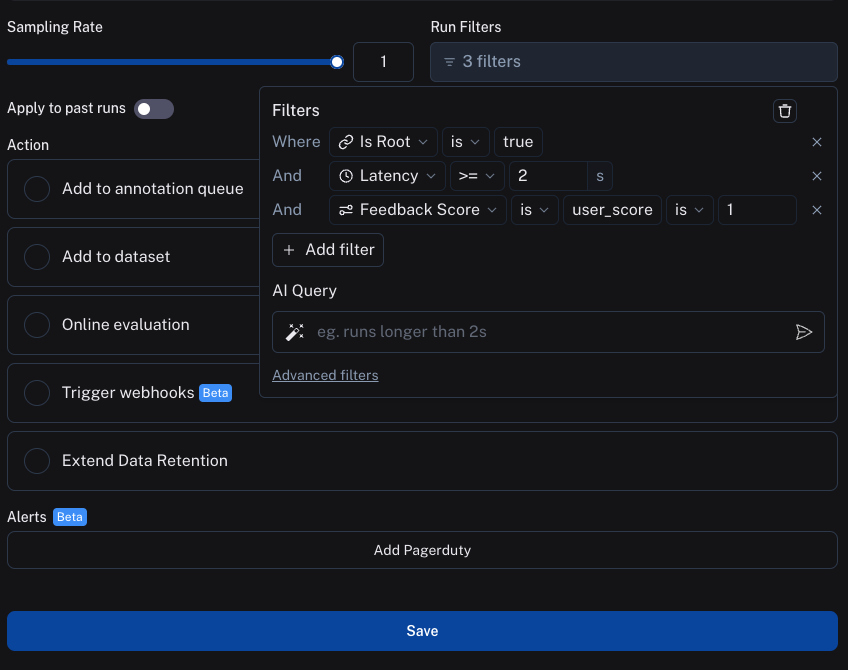Click the Save button

coord(422,631)
